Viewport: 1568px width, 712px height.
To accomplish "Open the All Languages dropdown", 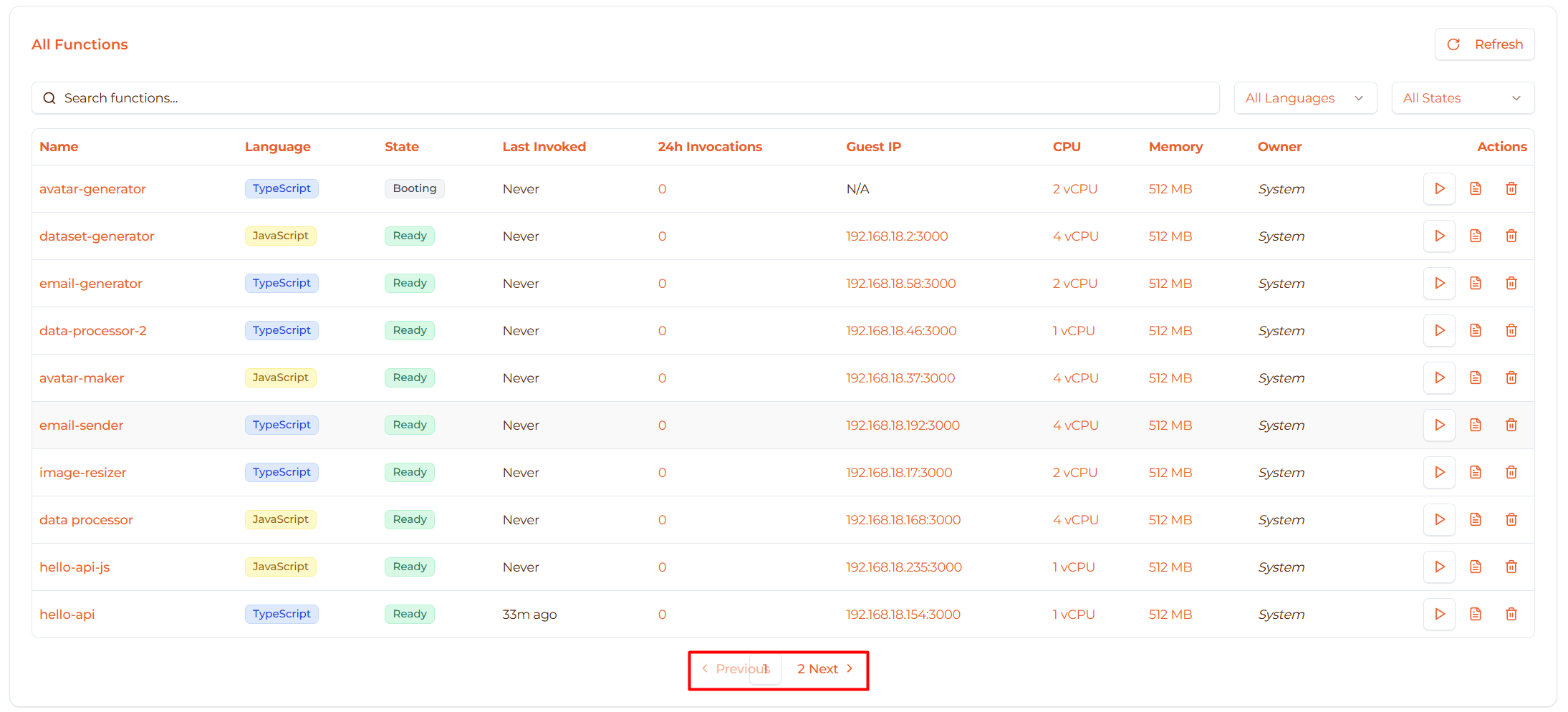I will coord(1304,97).
